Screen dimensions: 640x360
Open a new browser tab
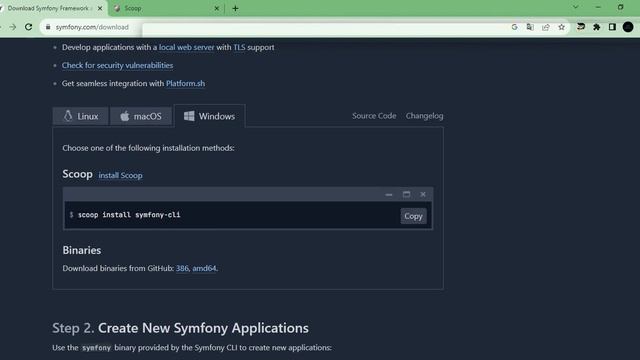click(x=235, y=8)
